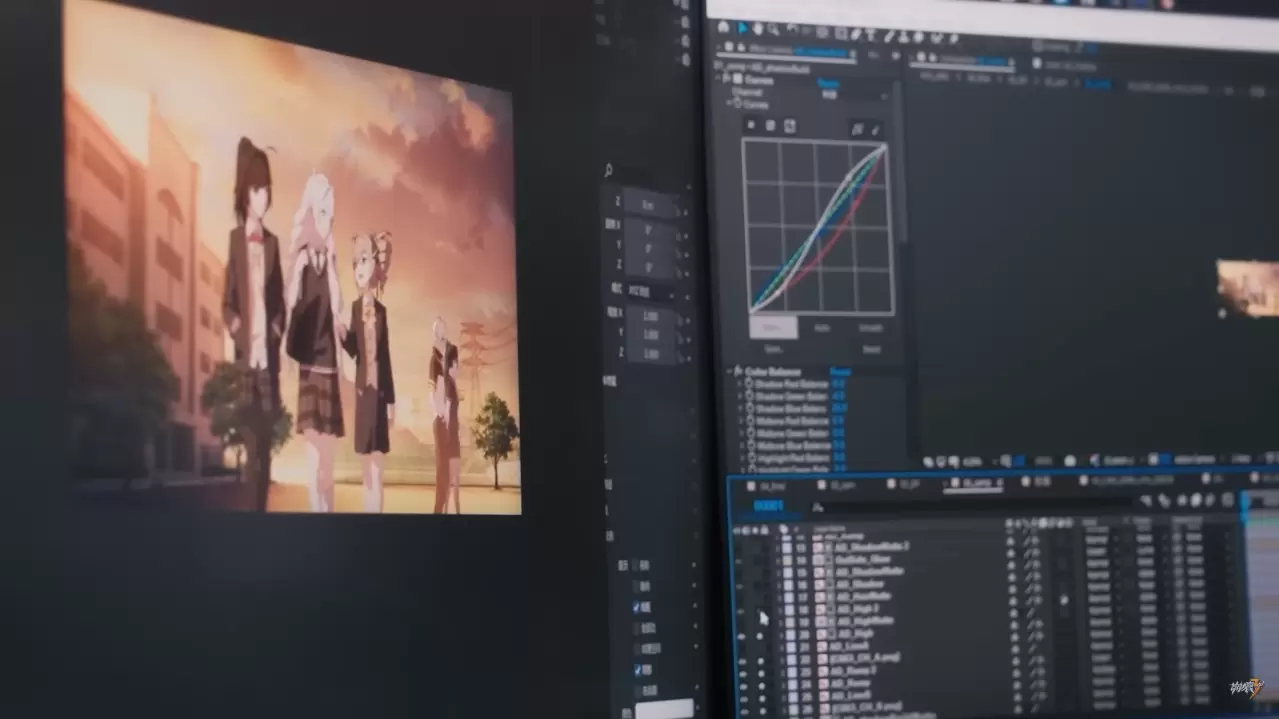Select the Brush tool
This screenshot has height=719, width=1279.
(x=889, y=36)
